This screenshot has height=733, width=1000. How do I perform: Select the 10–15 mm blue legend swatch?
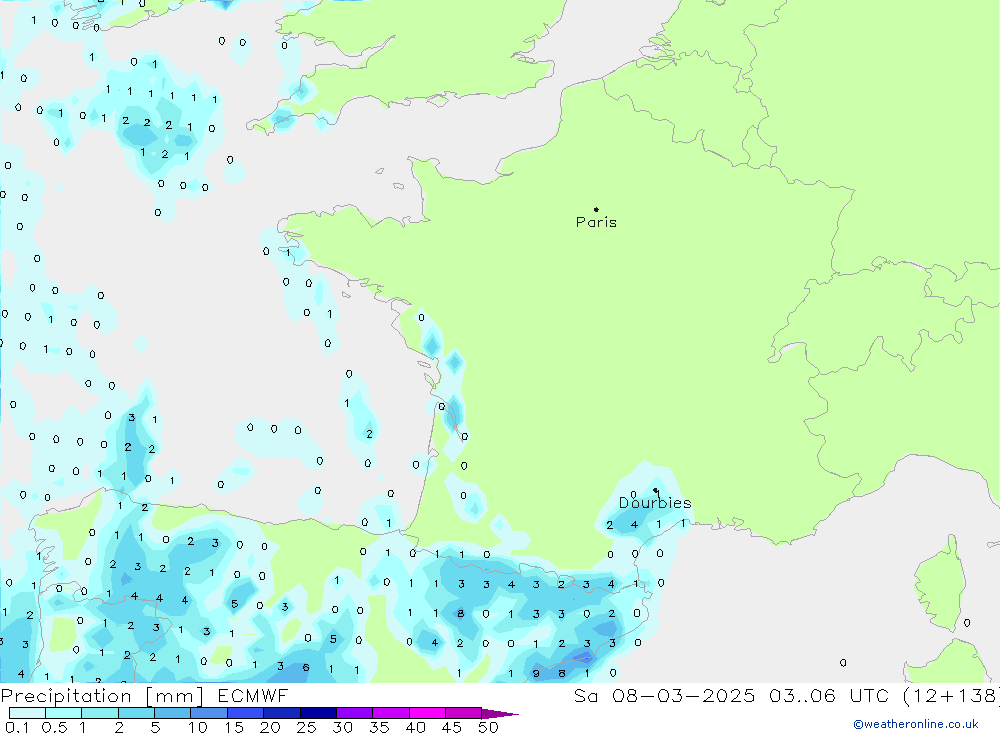point(209,713)
